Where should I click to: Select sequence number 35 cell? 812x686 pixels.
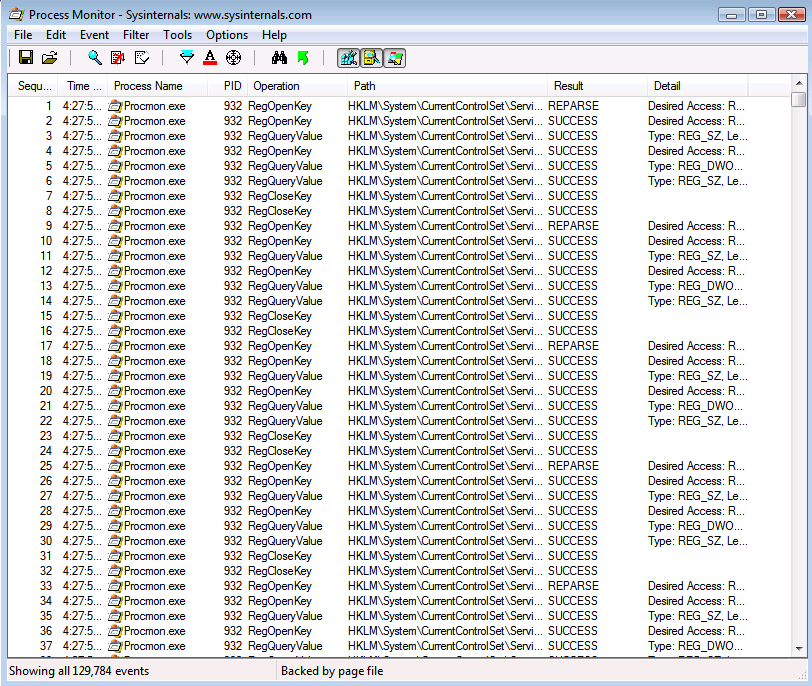[x=46, y=617]
